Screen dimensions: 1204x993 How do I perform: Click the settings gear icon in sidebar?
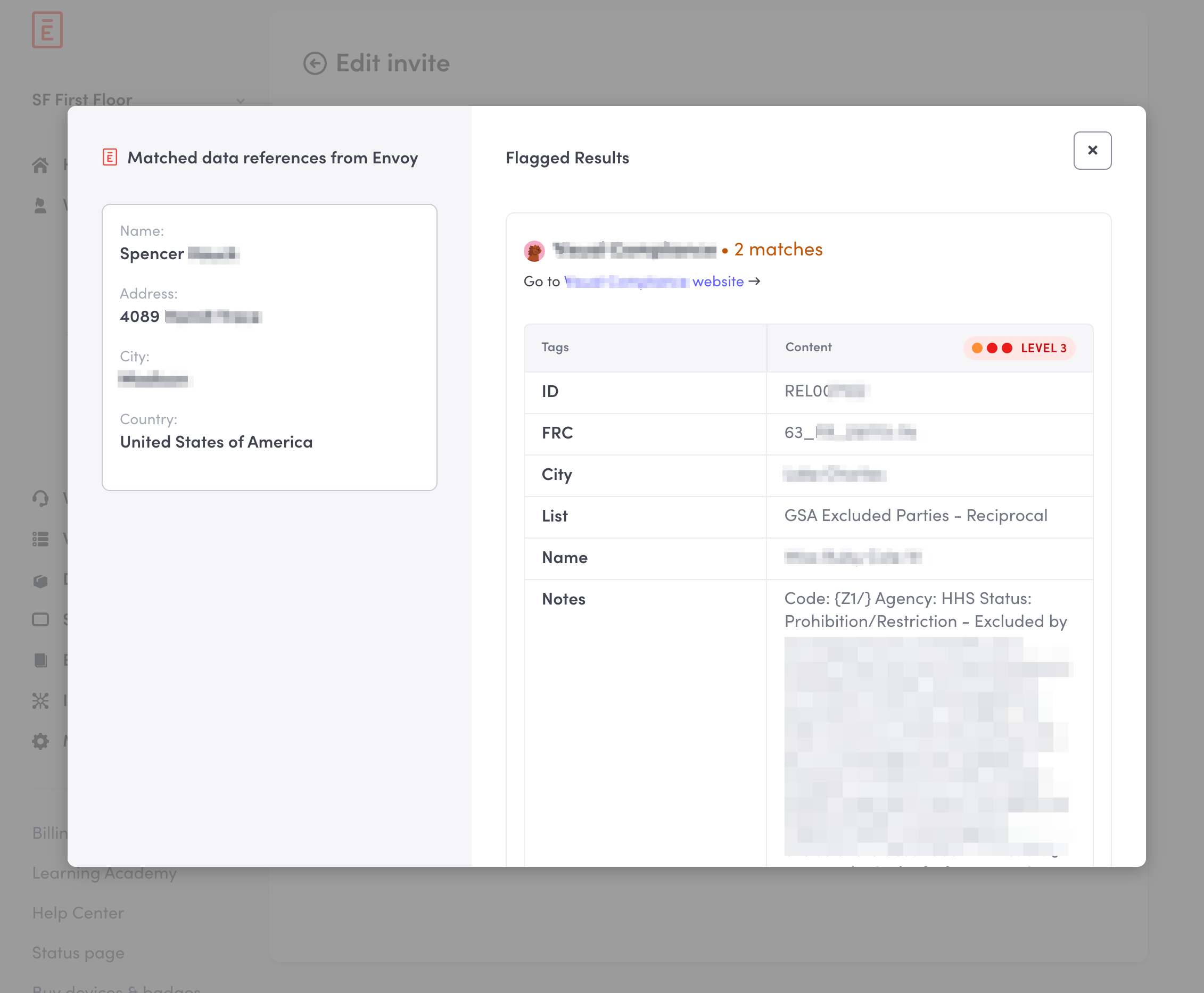click(40, 741)
